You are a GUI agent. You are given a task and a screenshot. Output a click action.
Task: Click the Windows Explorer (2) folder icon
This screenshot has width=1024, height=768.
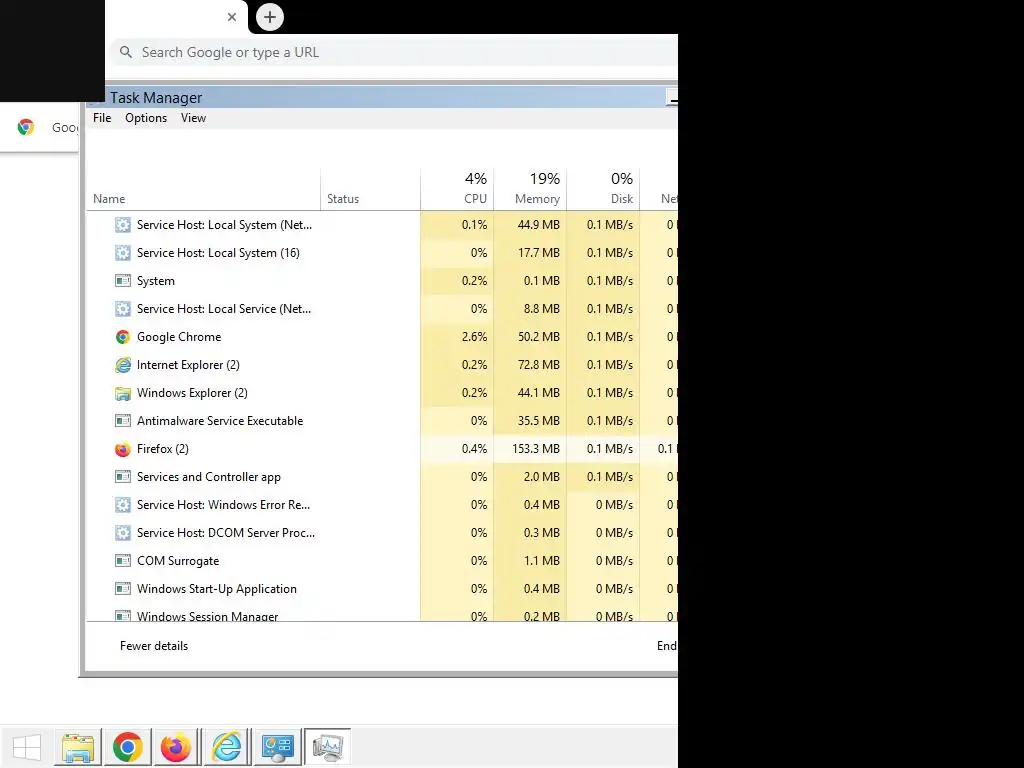(x=123, y=393)
